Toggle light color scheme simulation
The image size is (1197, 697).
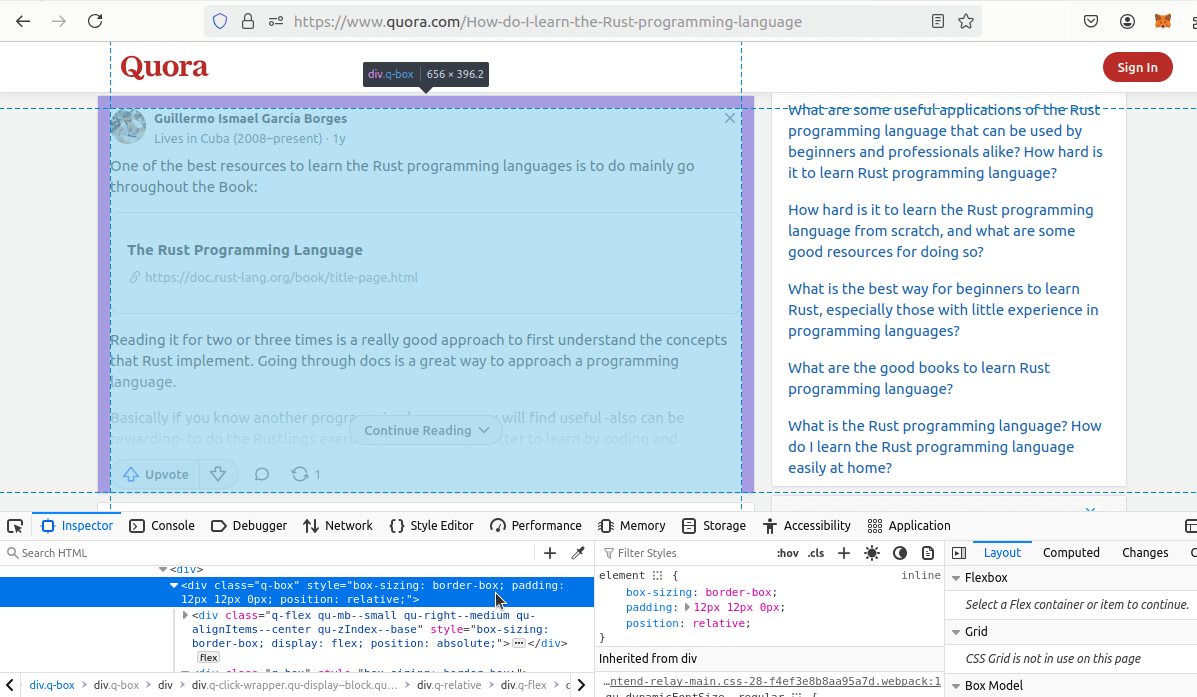click(x=872, y=553)
